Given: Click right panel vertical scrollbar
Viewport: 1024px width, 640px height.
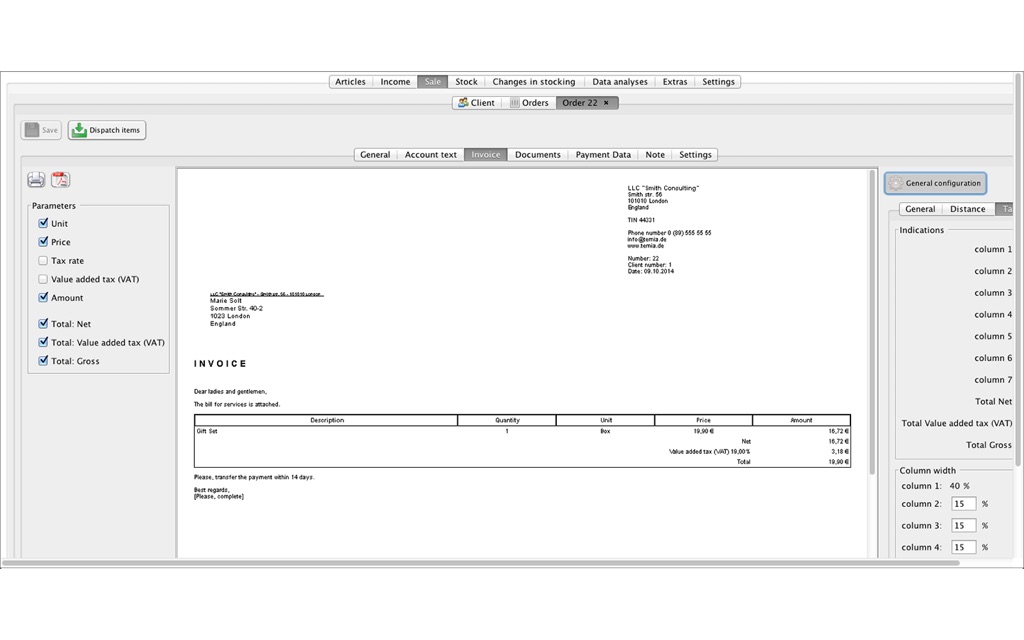Looking at the screenshot, I should coord(1017,269).
